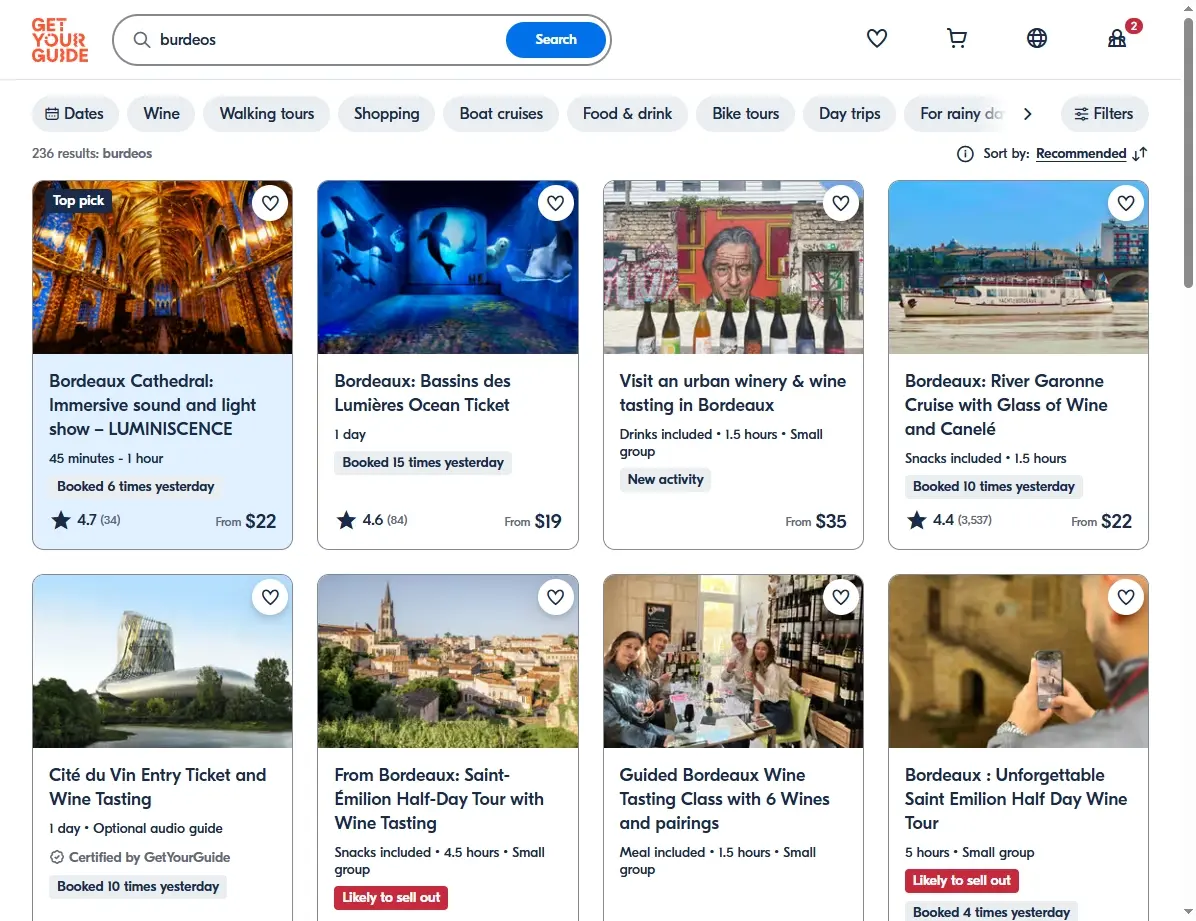Open profile icon with notification badge
The image size is (1196, 921).
(1117, 38)
